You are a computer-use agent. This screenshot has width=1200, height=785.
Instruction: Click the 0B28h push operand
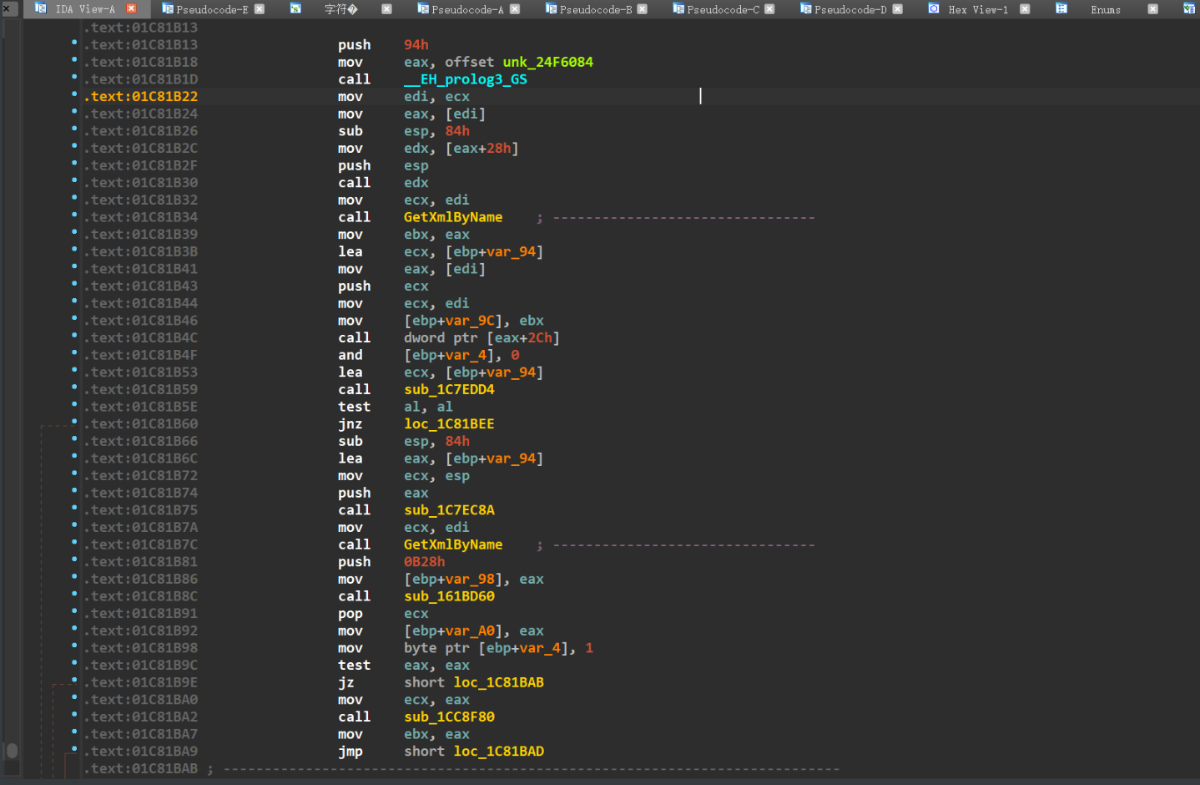click(424, 562)
